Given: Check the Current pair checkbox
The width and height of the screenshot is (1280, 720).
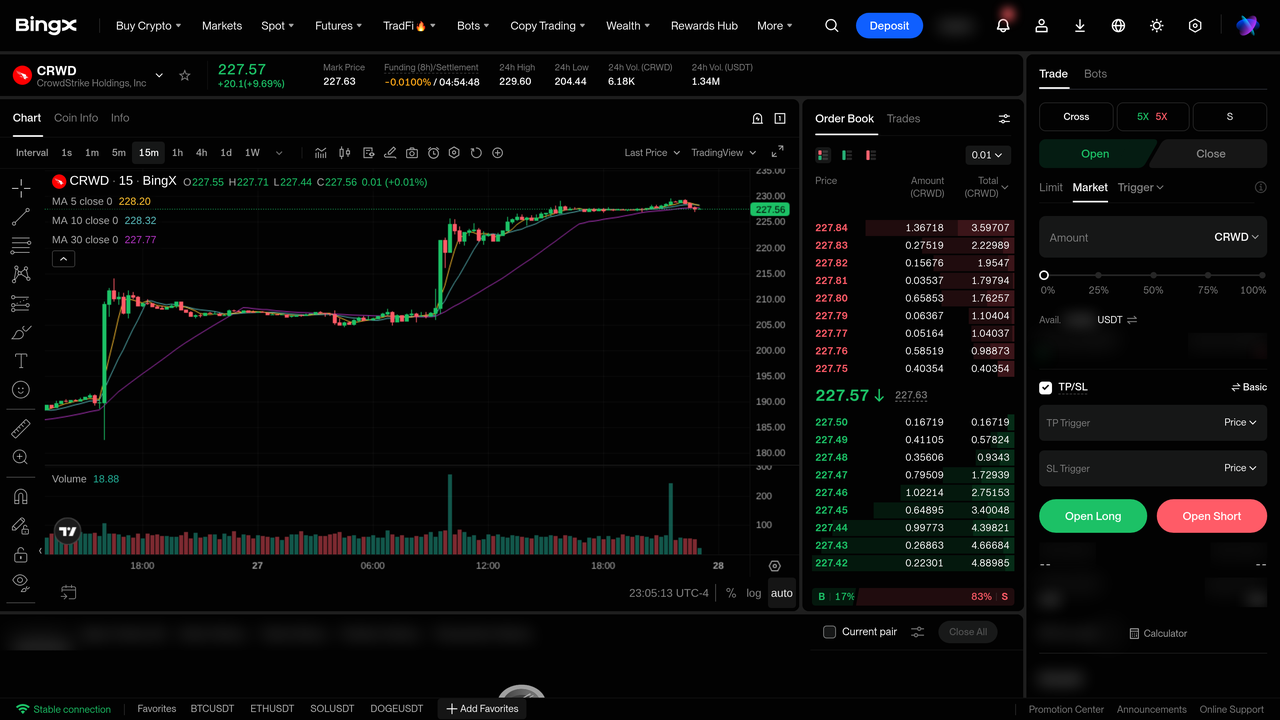Looking at the screenshot, I should click(x=829, y=632).
